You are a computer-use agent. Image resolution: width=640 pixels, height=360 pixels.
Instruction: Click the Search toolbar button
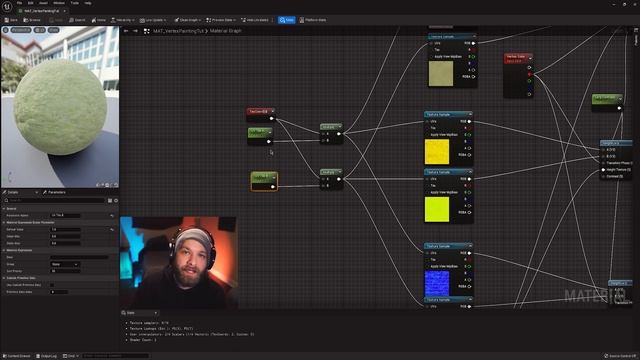(77, 20)
